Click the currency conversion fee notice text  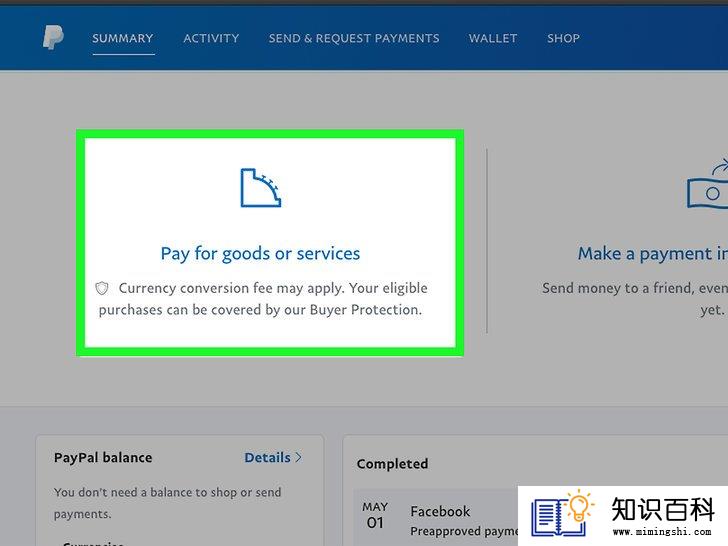click(x=260, y=299)
